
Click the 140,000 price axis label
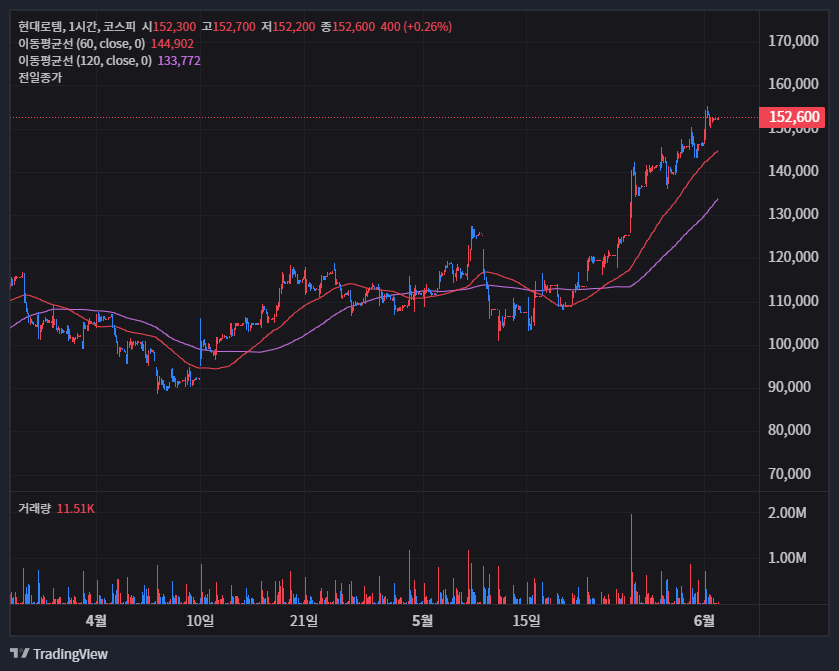coord(793,171)
